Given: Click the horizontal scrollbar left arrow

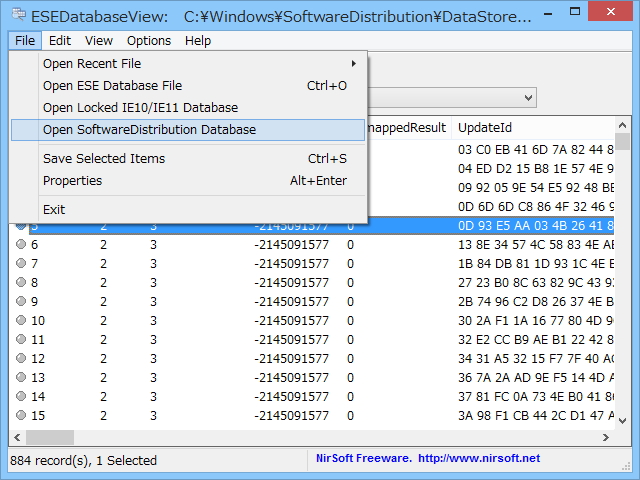Looking at the screenshot, I should click(17, 438).
